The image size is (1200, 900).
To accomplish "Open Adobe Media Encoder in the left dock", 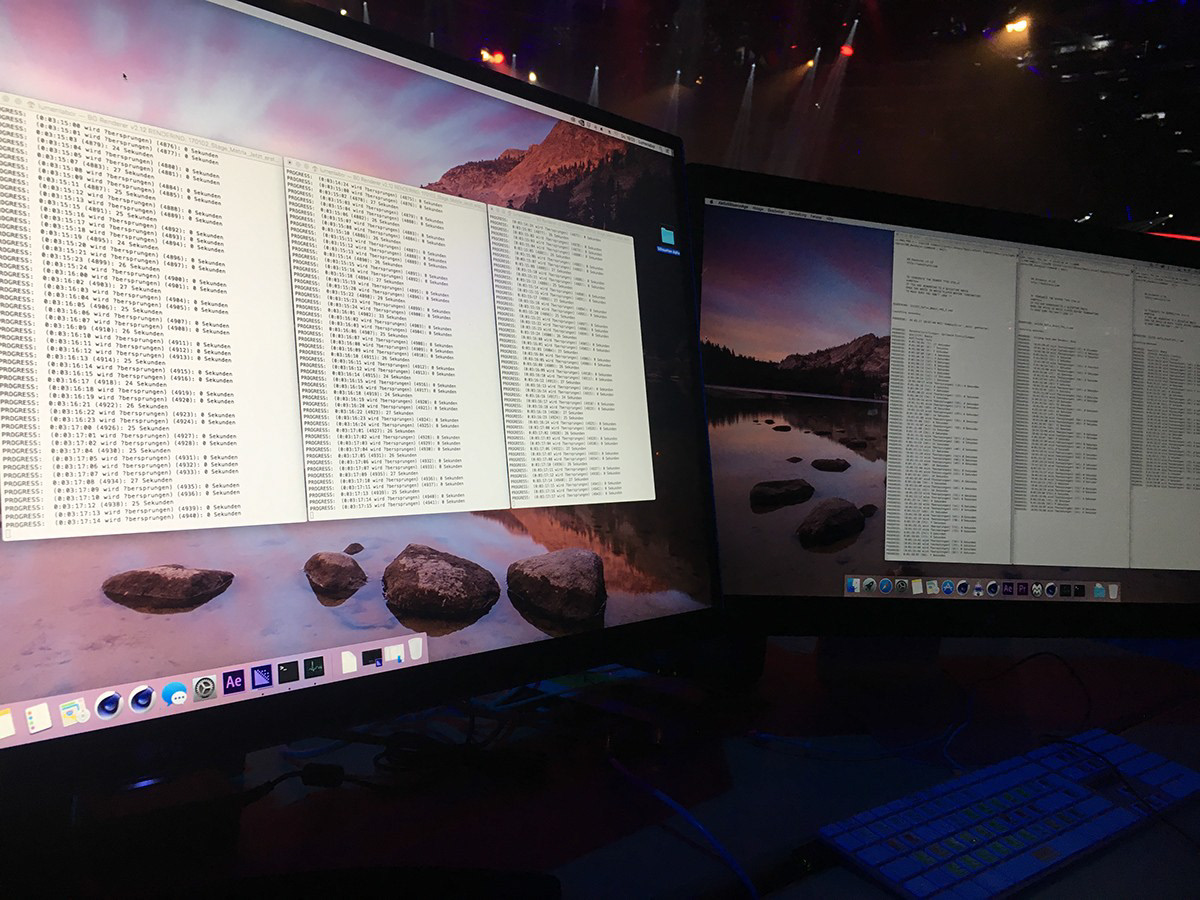I will [261, 677].
